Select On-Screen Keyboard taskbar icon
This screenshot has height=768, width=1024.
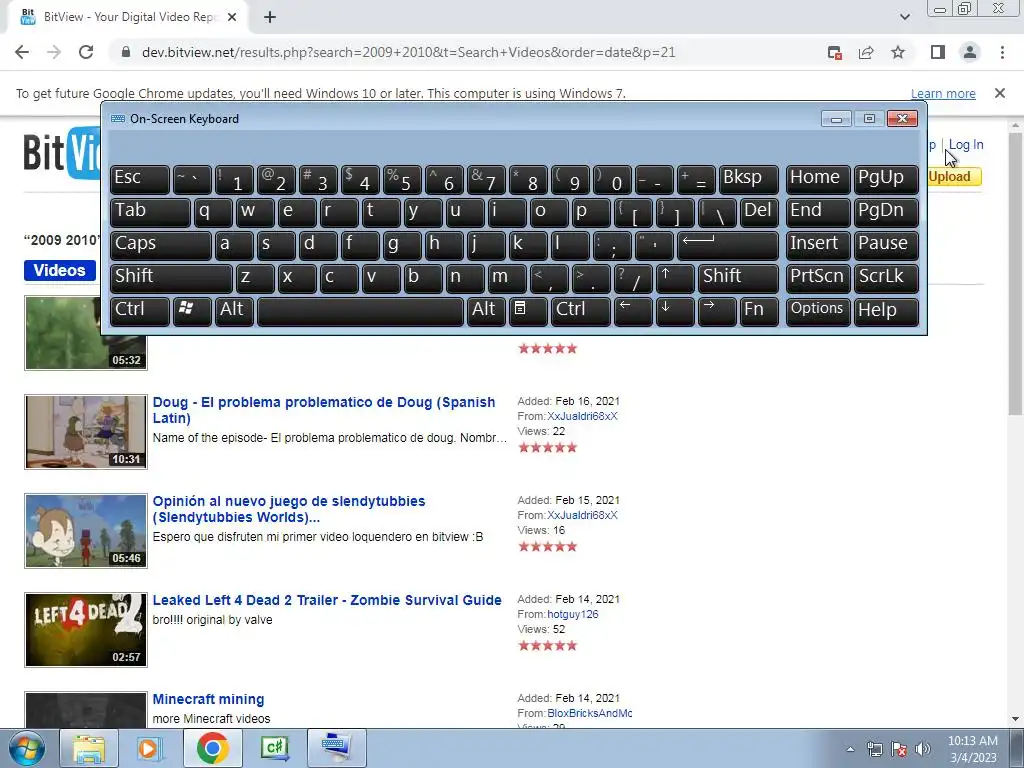[x=336, y=748]
